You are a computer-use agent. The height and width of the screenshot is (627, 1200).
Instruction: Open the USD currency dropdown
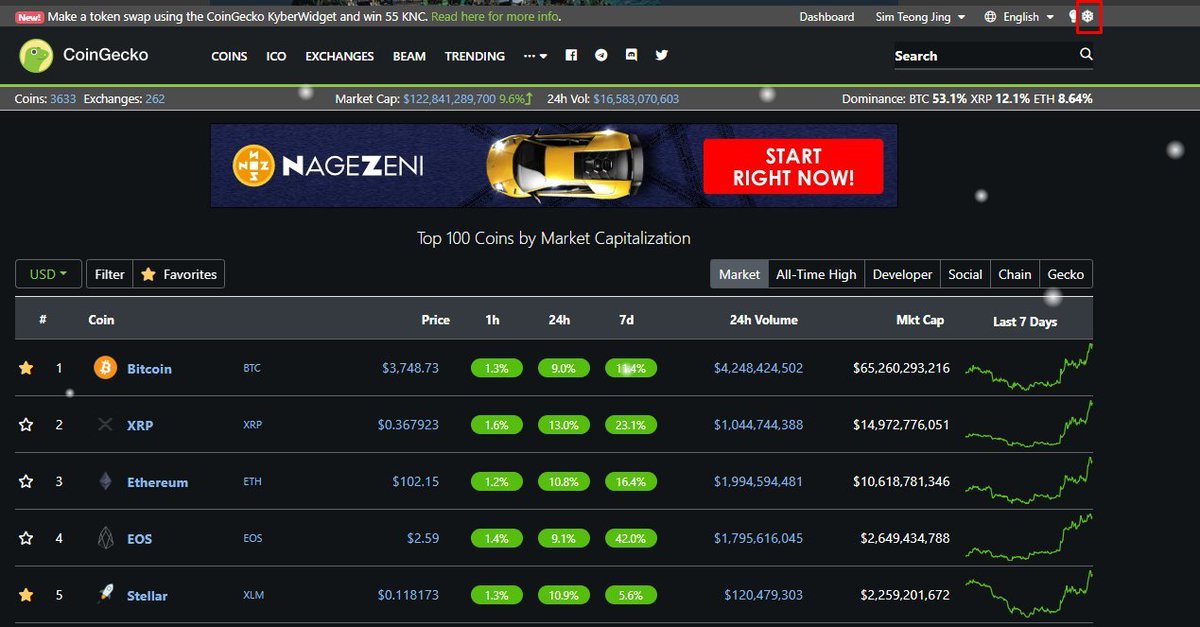48,274
